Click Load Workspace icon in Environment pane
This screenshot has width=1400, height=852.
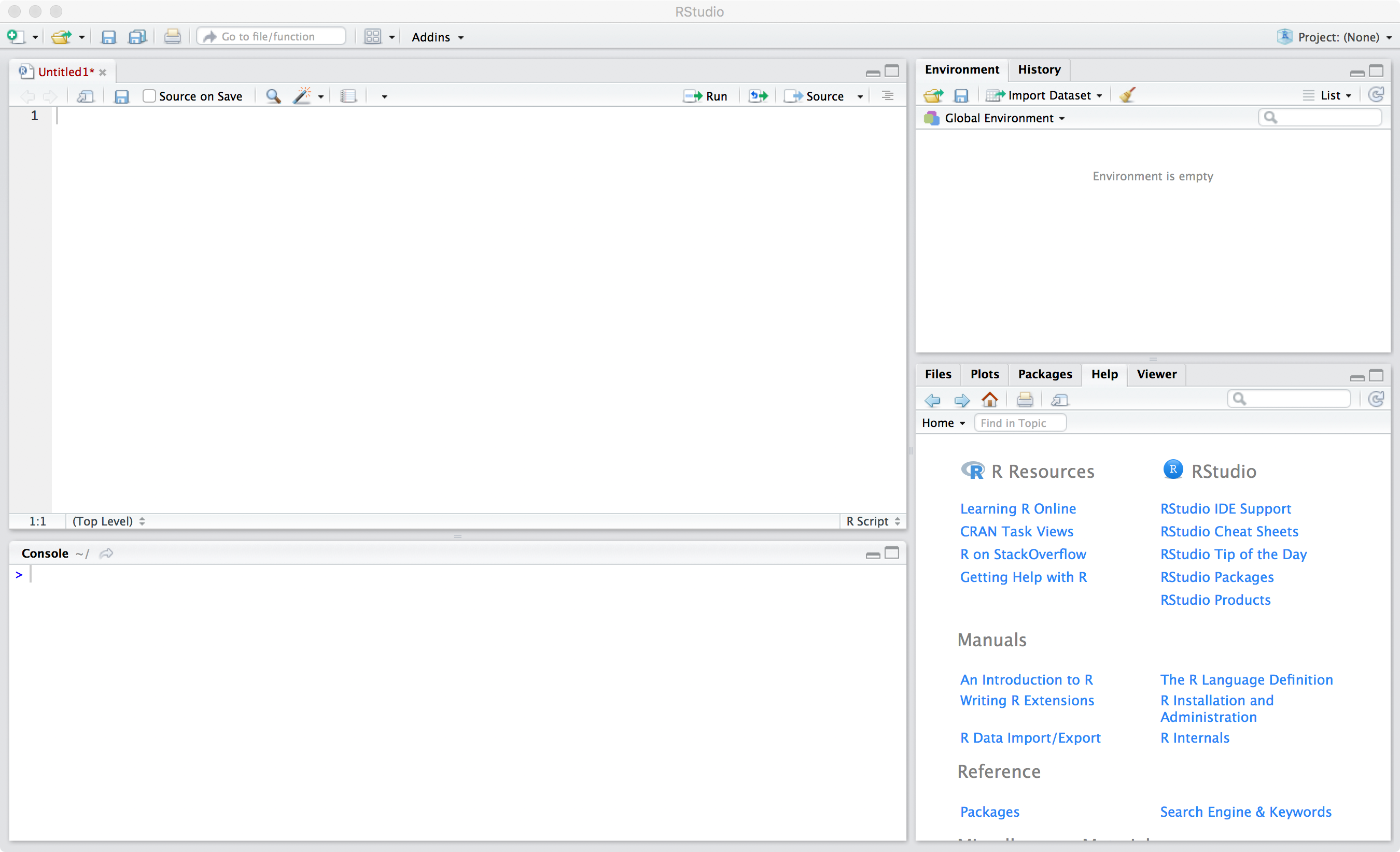(x=933, y=95)
